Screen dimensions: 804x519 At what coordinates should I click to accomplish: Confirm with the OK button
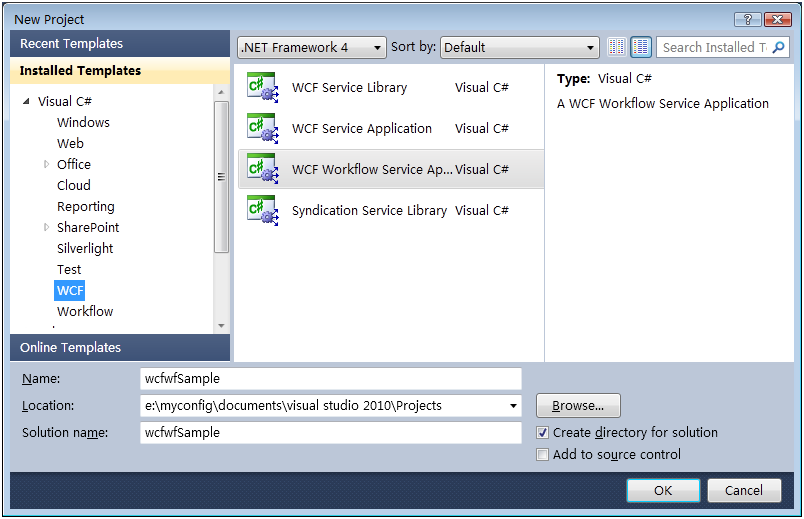[663, 491]
